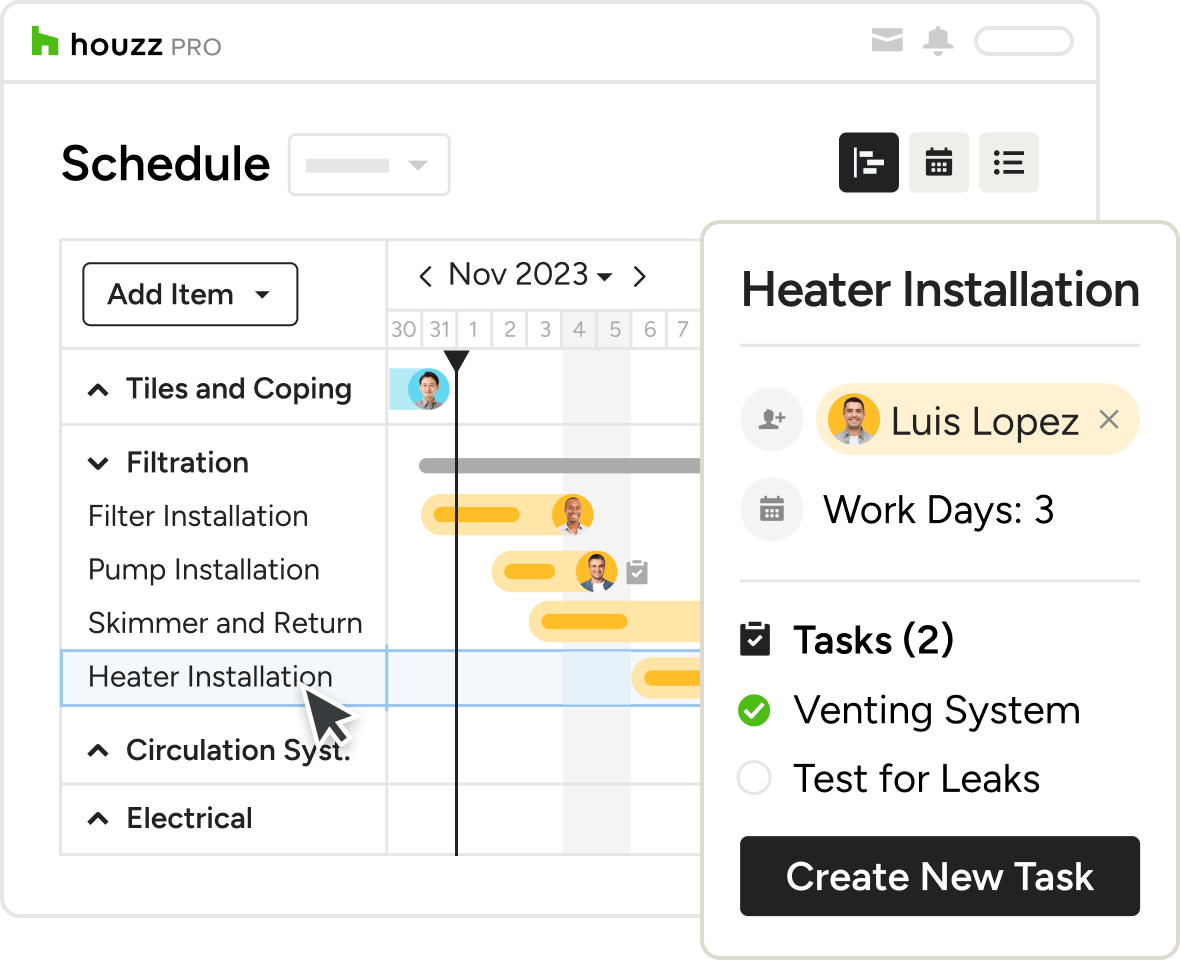Click the Work Days calendar icon

(771, 510)
